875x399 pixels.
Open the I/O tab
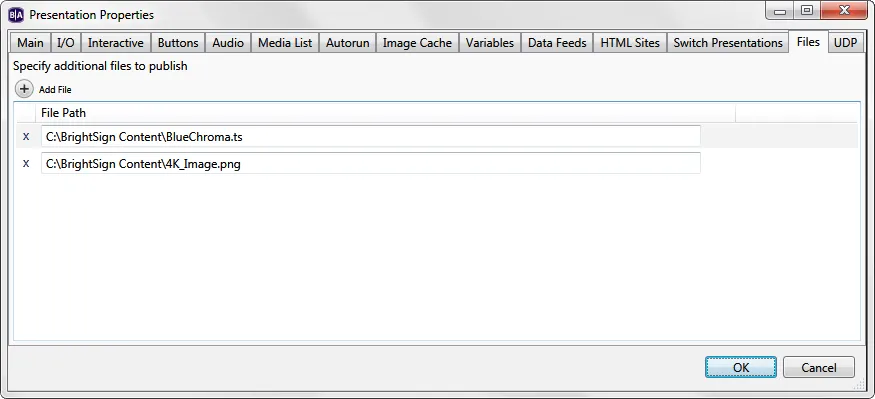[66, 43]
